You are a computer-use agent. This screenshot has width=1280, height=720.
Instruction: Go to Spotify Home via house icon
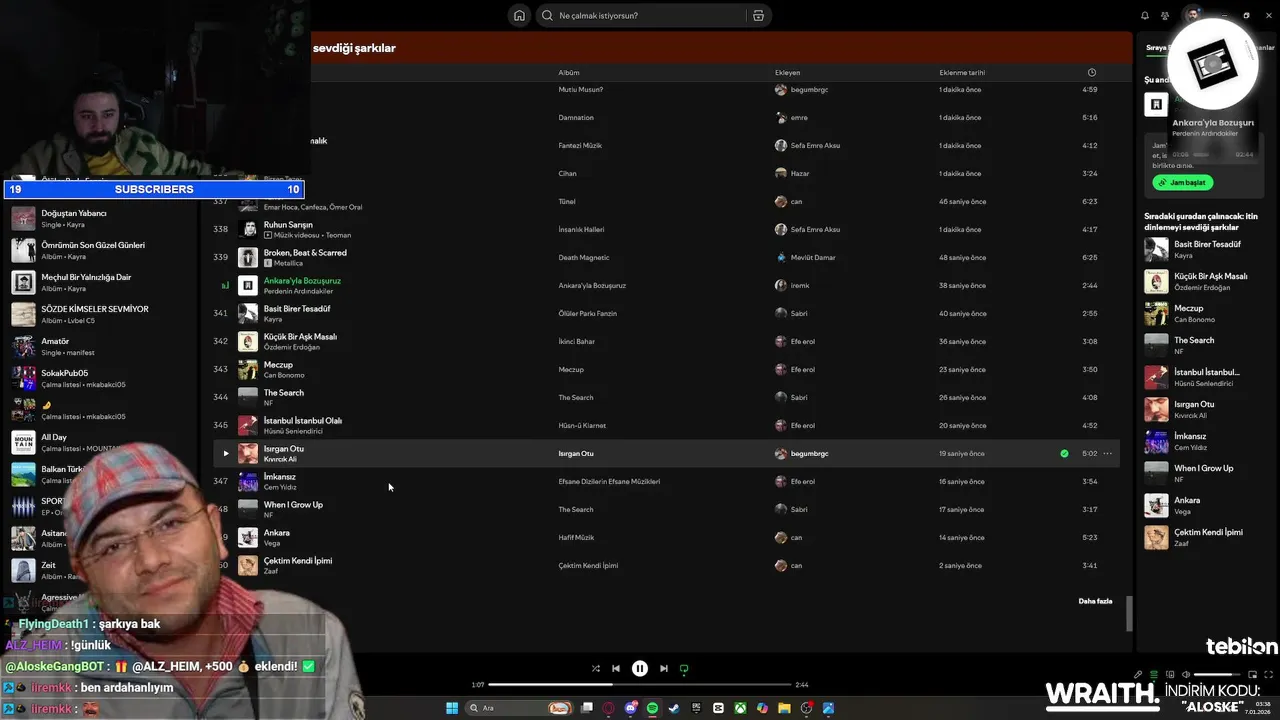pos(519,15)
